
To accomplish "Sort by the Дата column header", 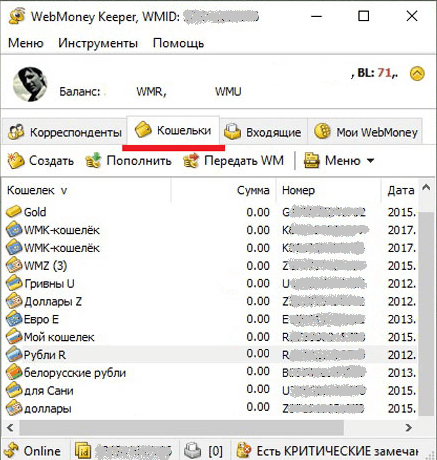I will (399, 190).
